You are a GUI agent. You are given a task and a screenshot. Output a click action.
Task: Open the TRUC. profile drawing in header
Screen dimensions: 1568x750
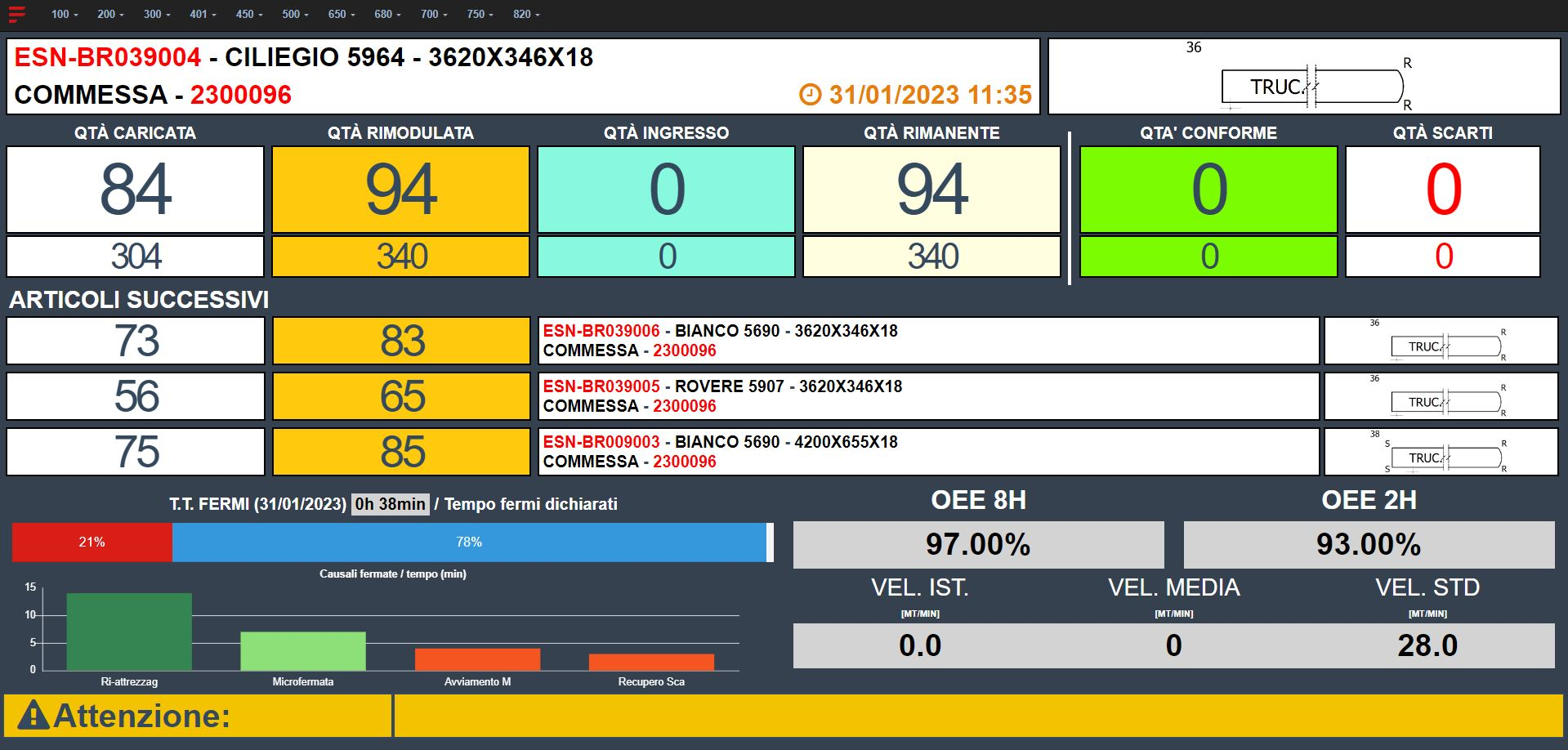(1304, 77)
